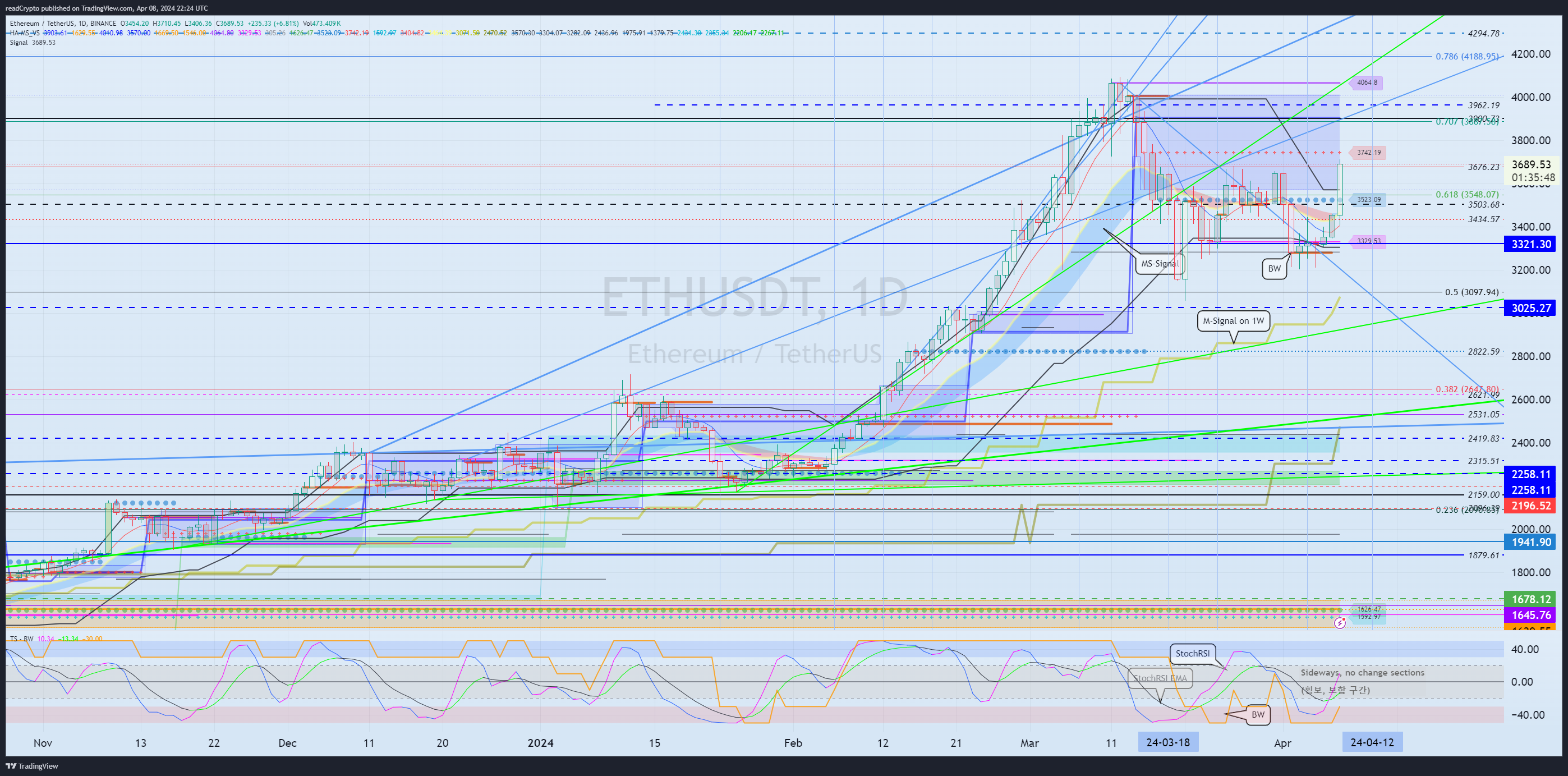Select the 0.618 (3548.07) Fibonacci label
The image size is (1568, 776).
click(x=1467, y=195)
